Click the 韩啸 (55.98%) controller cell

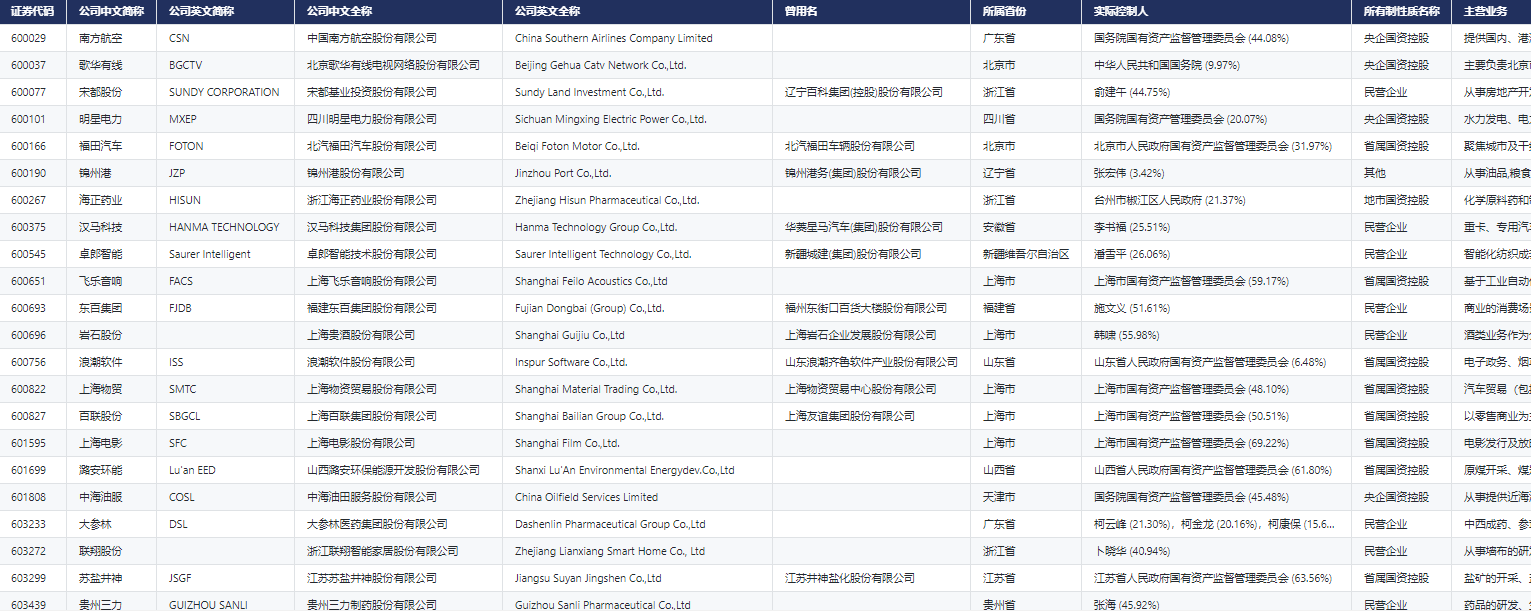[x=1217, y=335]
